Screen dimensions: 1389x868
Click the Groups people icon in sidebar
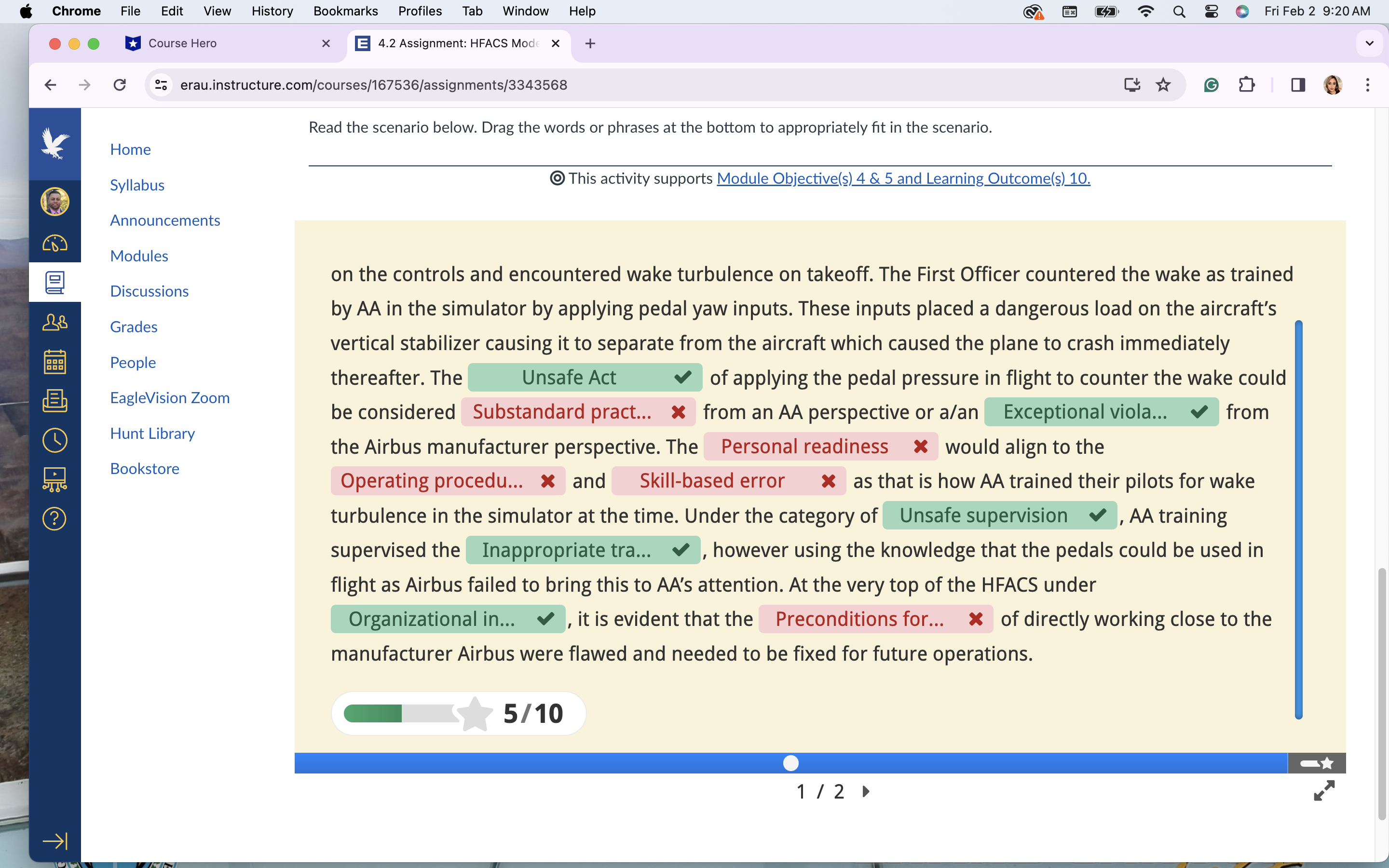[54, 322]
